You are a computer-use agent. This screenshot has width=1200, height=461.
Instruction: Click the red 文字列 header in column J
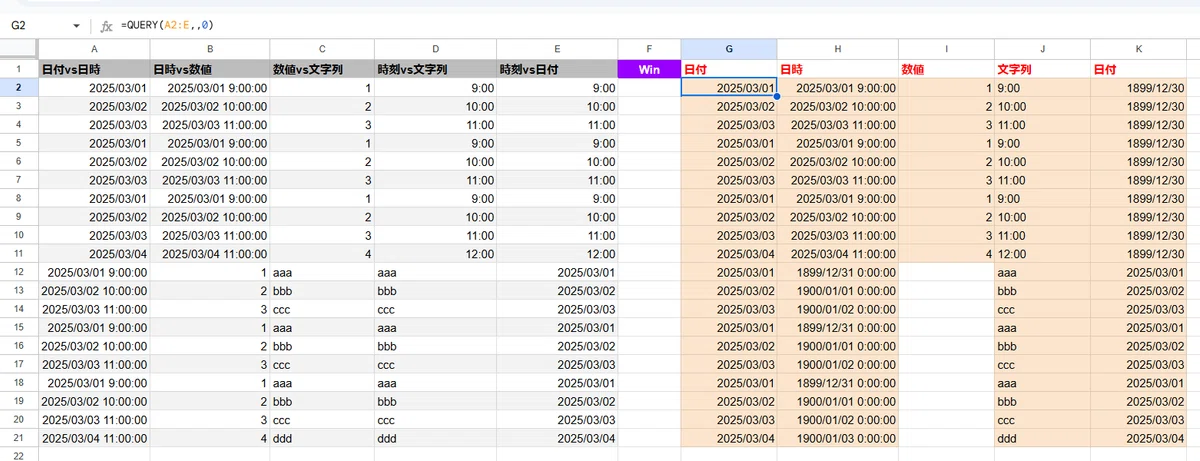(1042, 69)
